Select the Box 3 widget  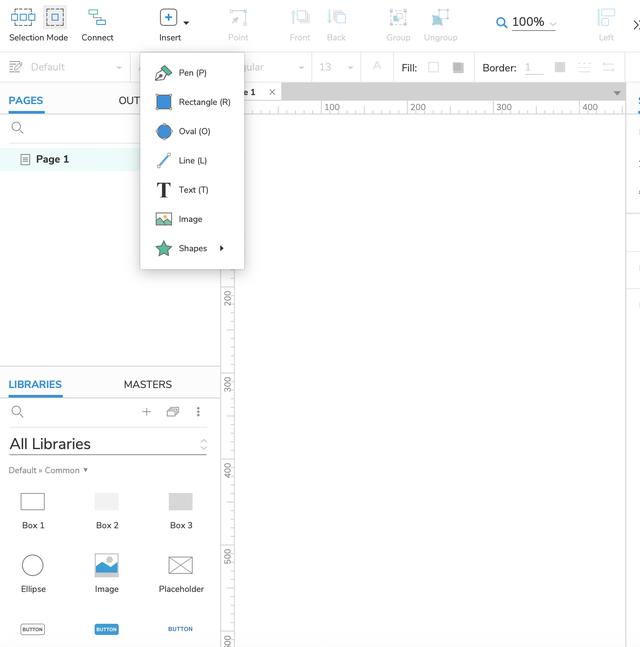pos(181,511)
